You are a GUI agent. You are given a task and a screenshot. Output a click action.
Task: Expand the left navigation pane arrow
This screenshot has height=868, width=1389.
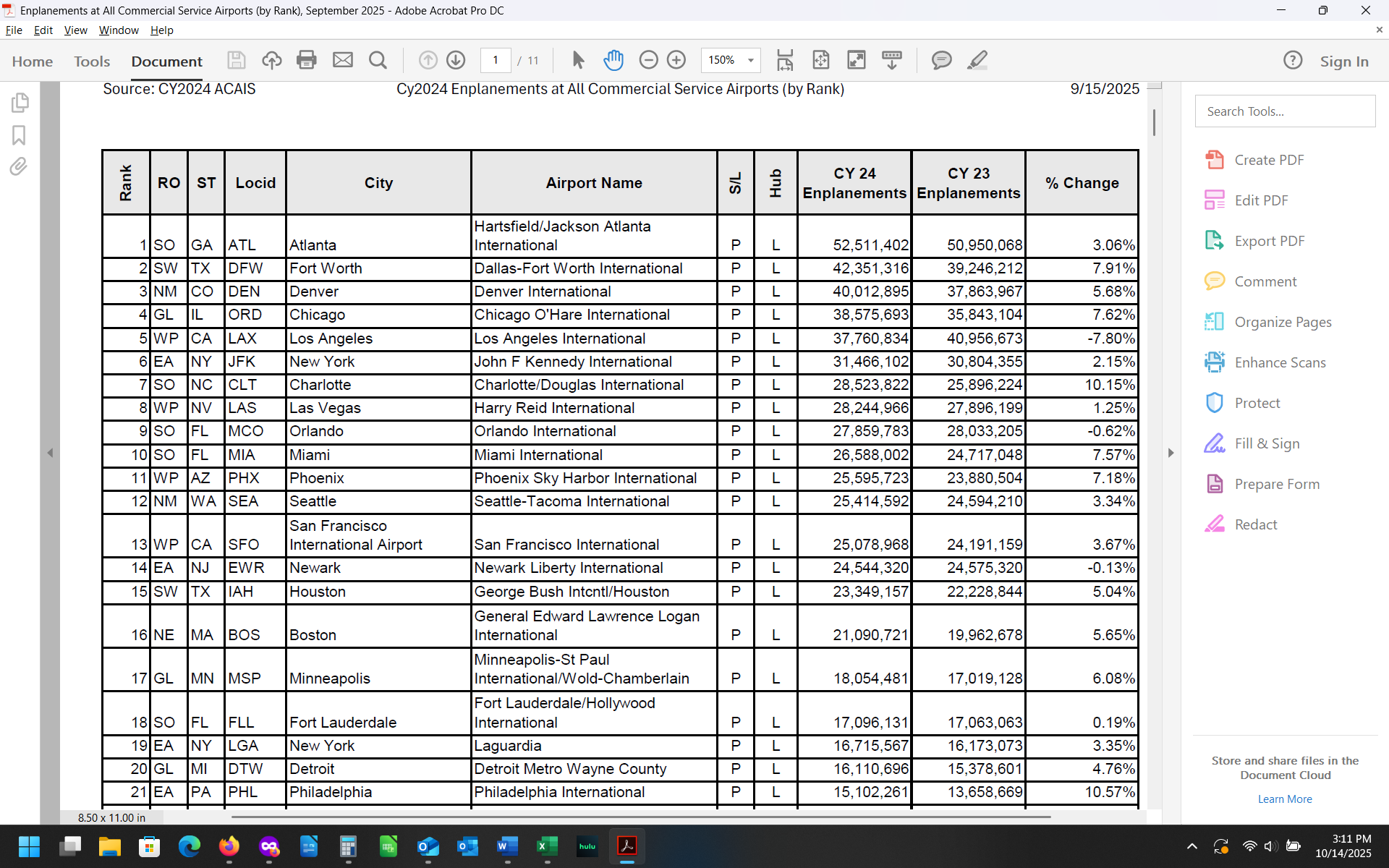pyautogui.click(x=50, y=453)
